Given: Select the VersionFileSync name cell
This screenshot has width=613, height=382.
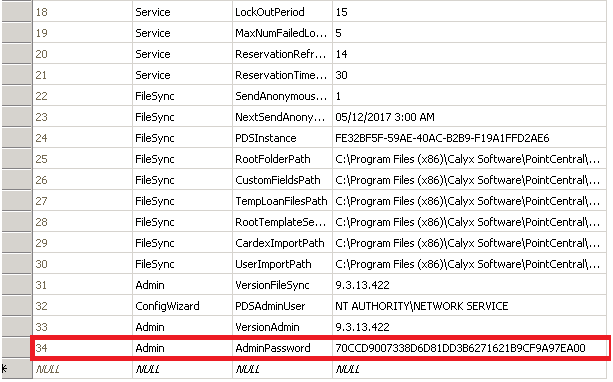Looking at the screenshot, I should (282, 285).
